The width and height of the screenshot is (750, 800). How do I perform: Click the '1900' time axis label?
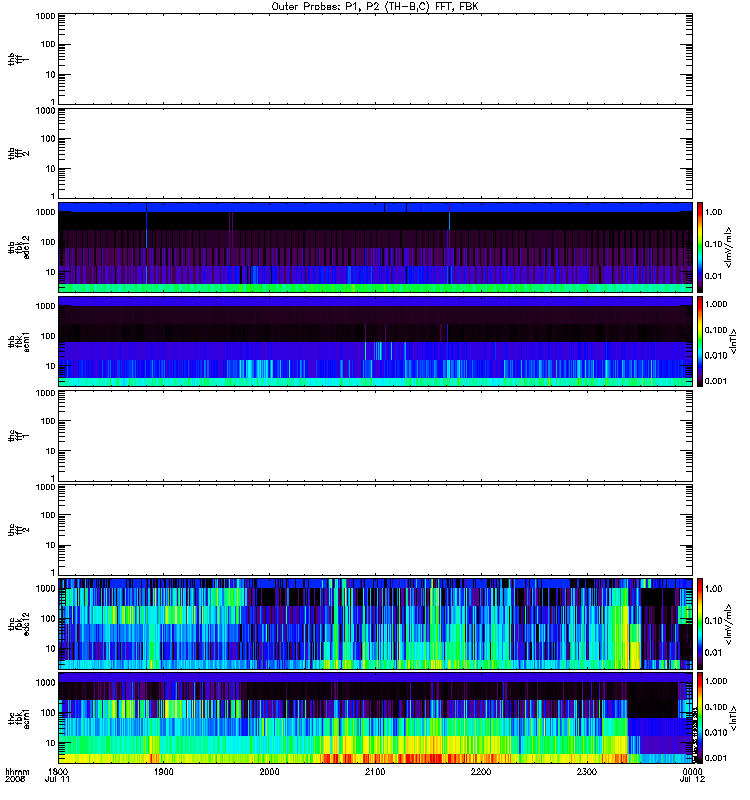[164, 771]
